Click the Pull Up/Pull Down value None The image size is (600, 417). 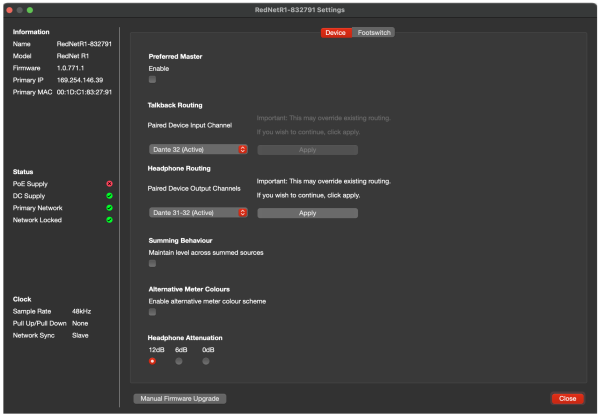80,324
